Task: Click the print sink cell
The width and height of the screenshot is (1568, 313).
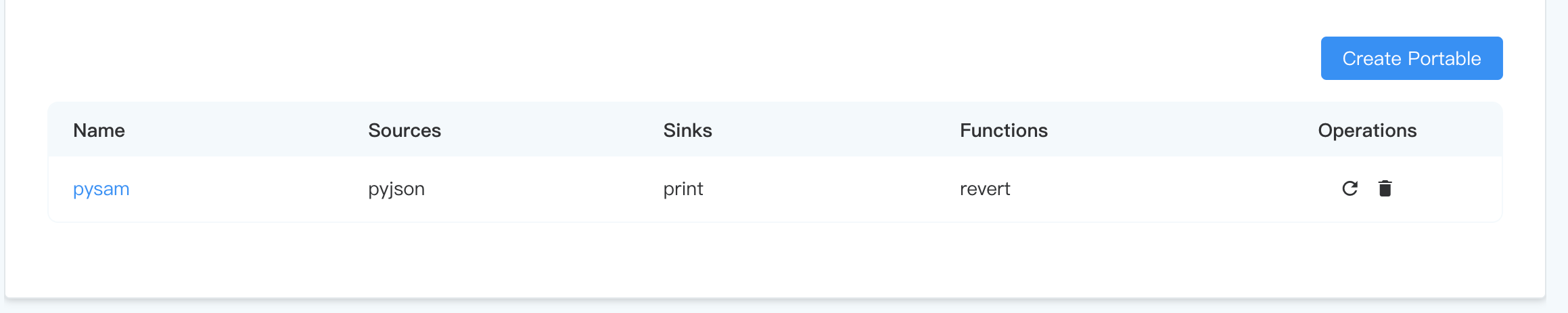Action: [683, 189]
